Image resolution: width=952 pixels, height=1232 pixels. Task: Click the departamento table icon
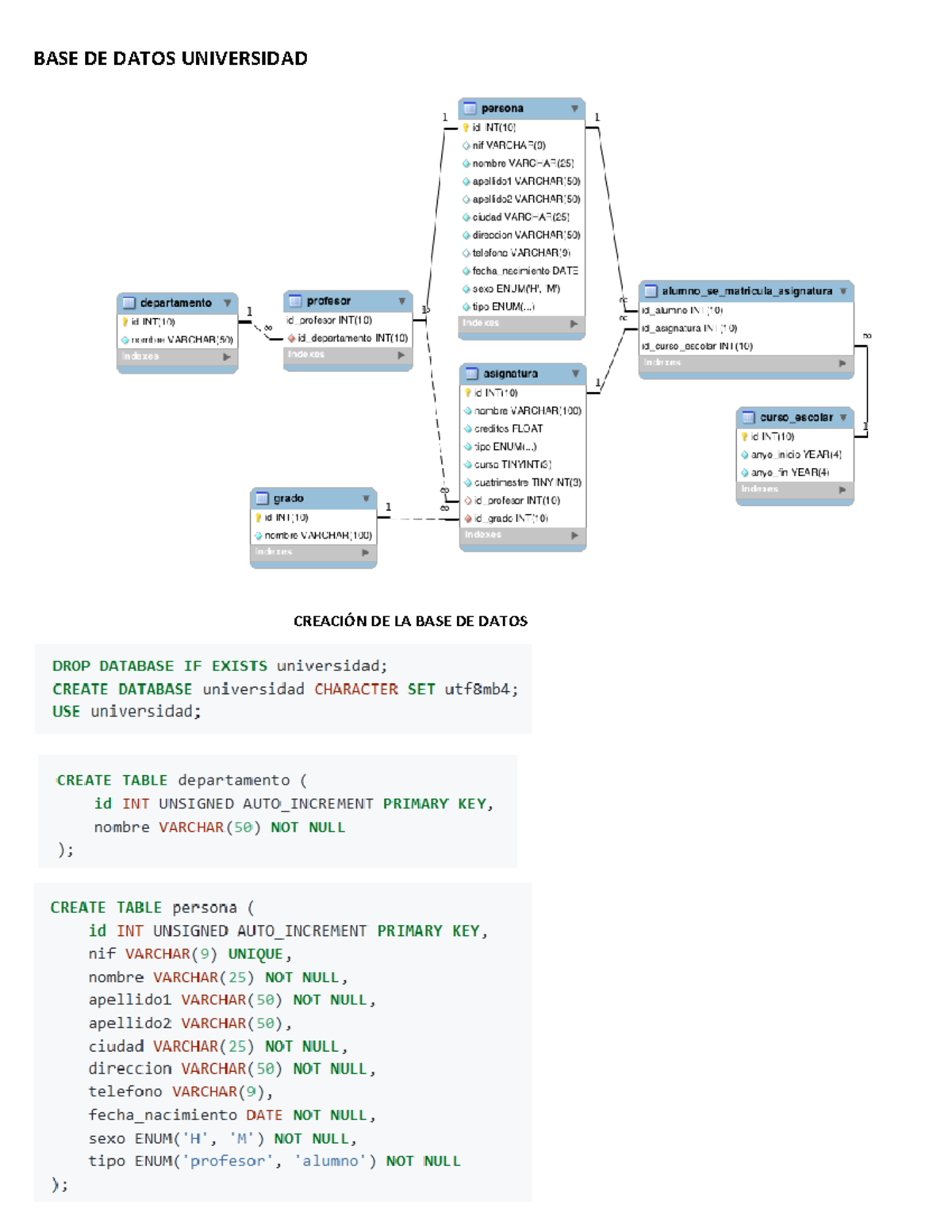point(129,303)
